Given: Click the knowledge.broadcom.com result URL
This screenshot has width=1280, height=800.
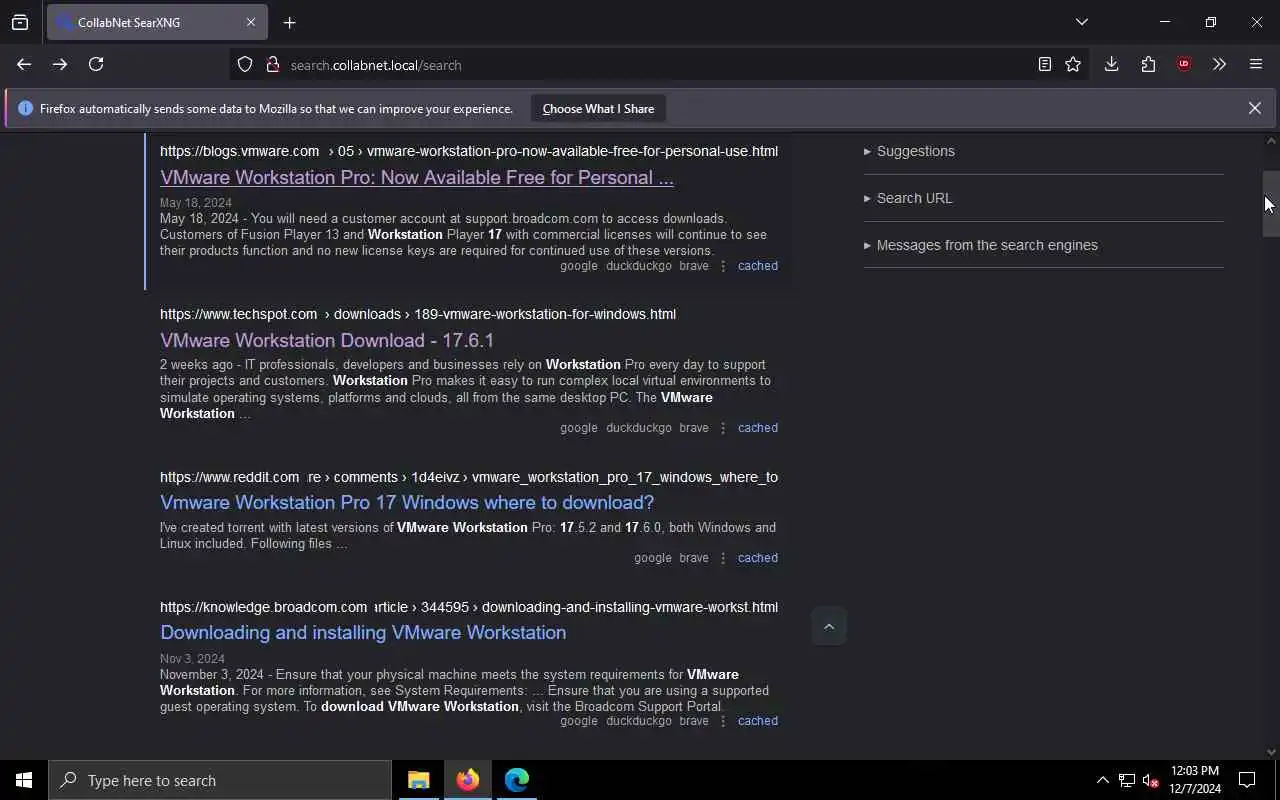Looking at the screenshot, I should pyautogui.click(x=469, y=607).
